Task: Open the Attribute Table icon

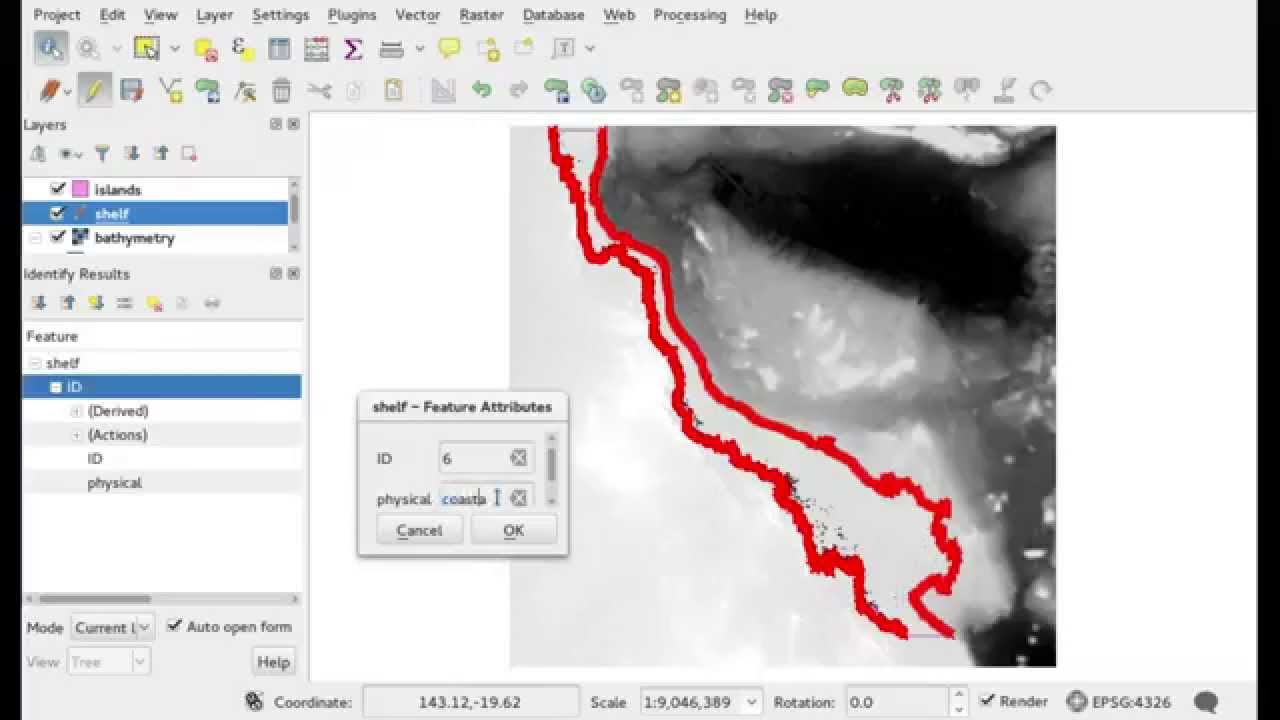Action: click(279, 49)
